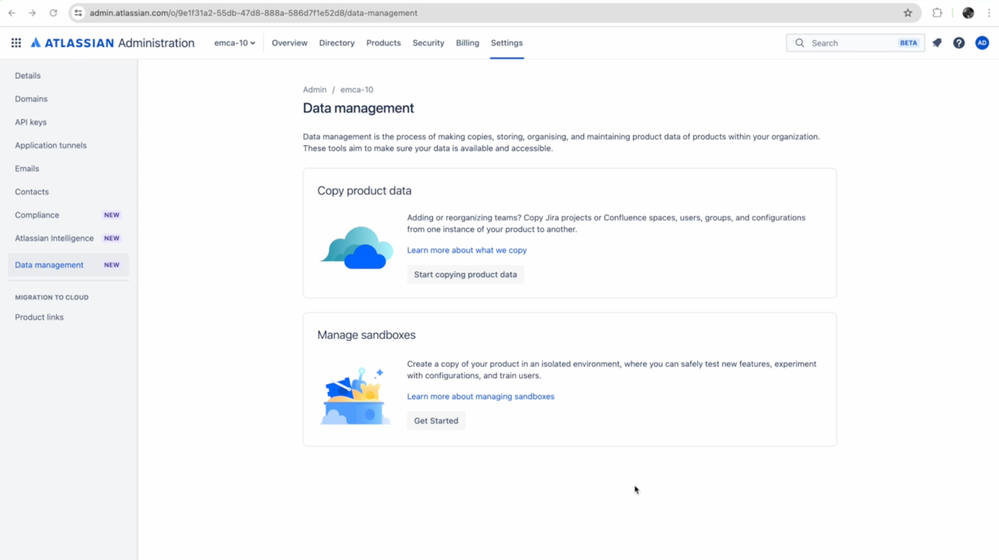Image resolution: width=999 pixels, height=560 pixels.
Task: Open Application tunnels in the sidebar
Action: click(x=51, y=145)
